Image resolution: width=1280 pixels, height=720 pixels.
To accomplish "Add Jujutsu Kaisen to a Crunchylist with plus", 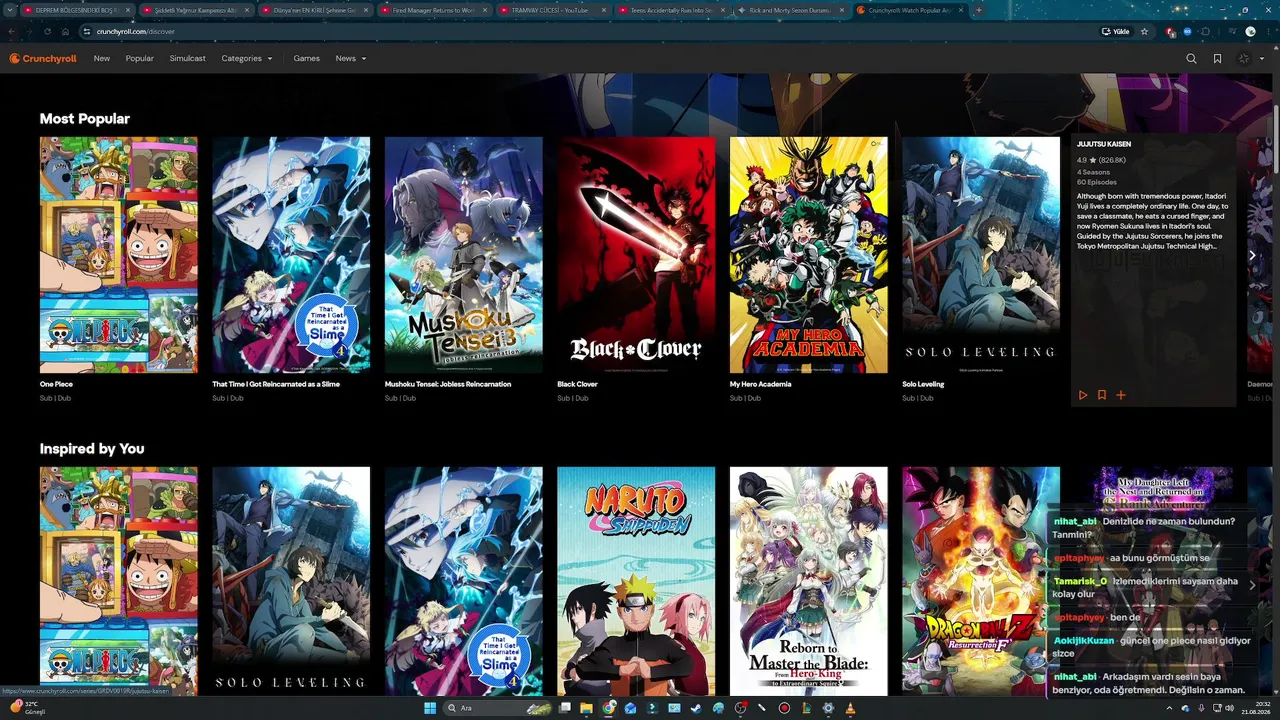I will [x=1121, y=395].
